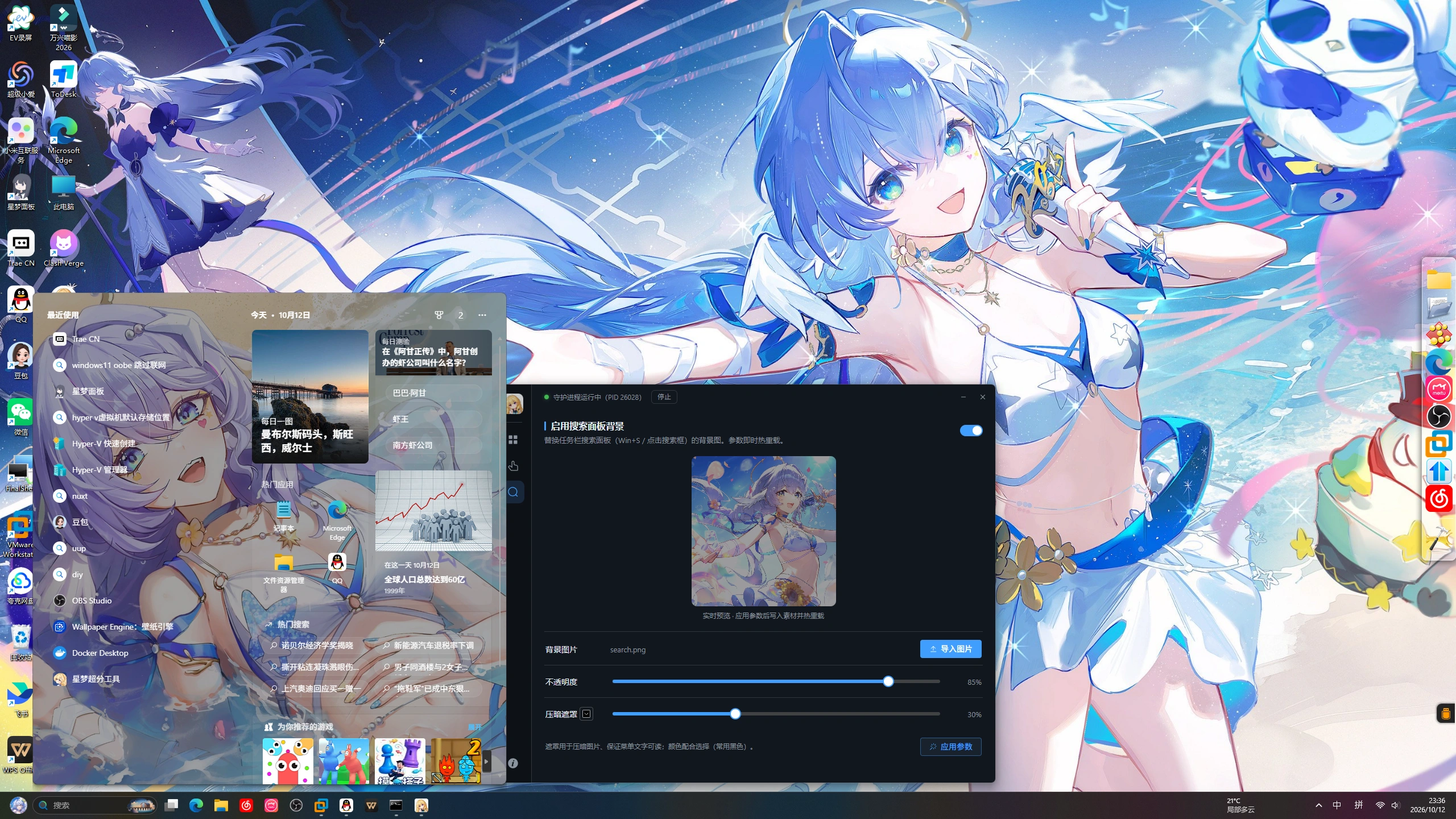Image resolution: width=1456 pixels, height=819 pixels.
Task: Open Clash Verge desktop icon
Action: pyautogui.click(x=64, y=249)
